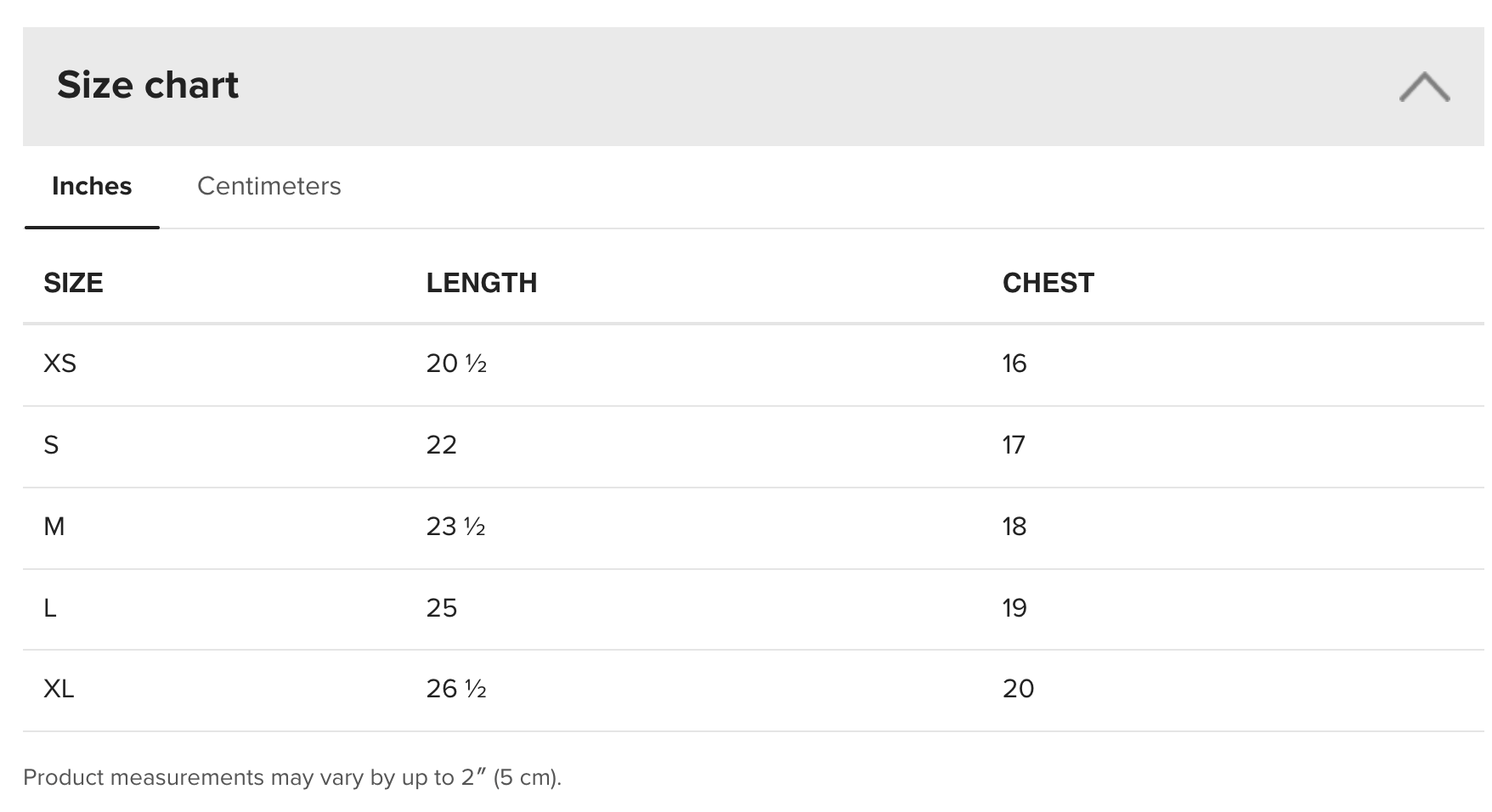Select the XL size row label
1492x812 pixels.
pyautogui.click(x=59, y=689)
